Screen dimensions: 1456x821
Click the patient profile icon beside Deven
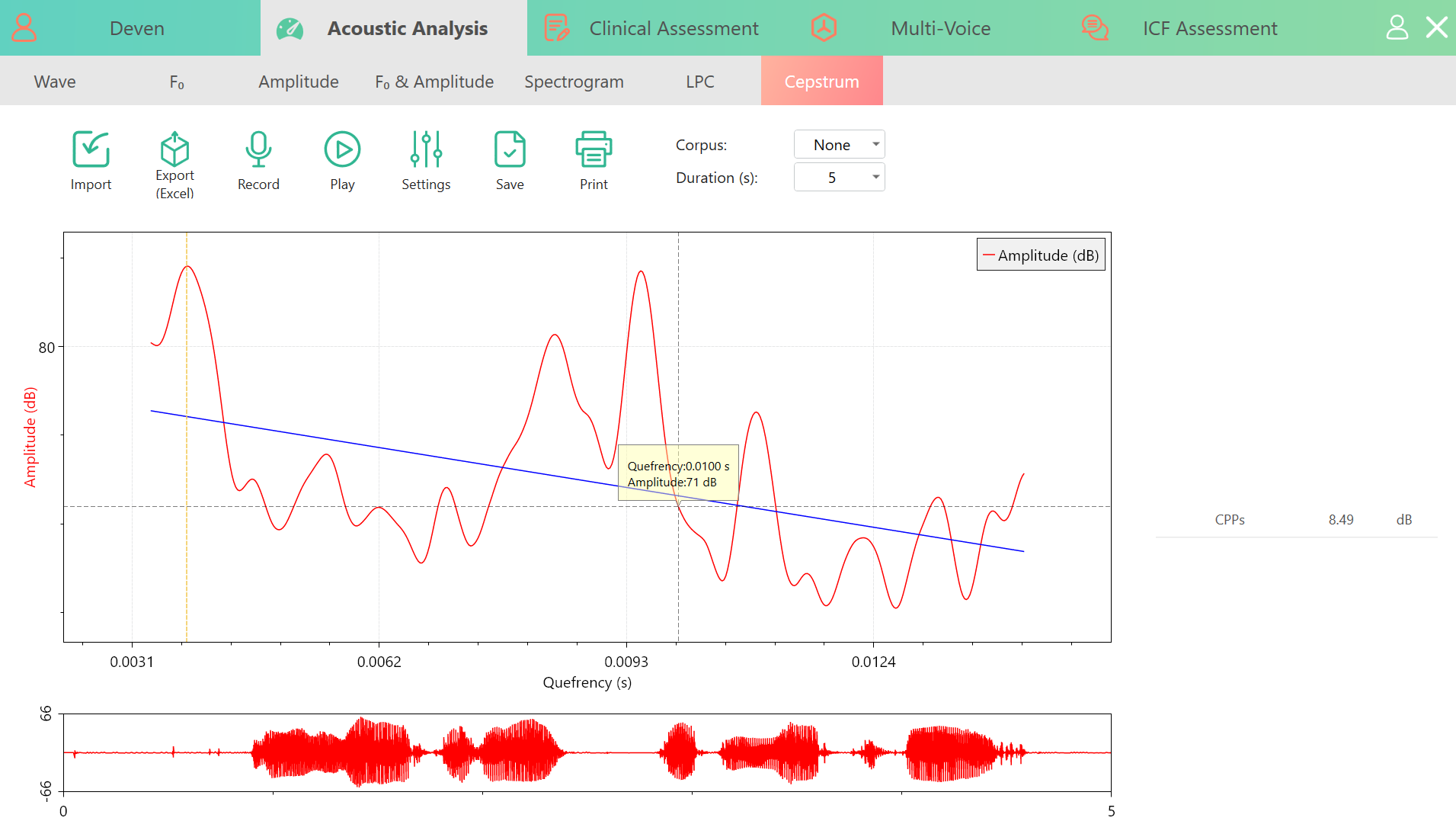[24, 27]
